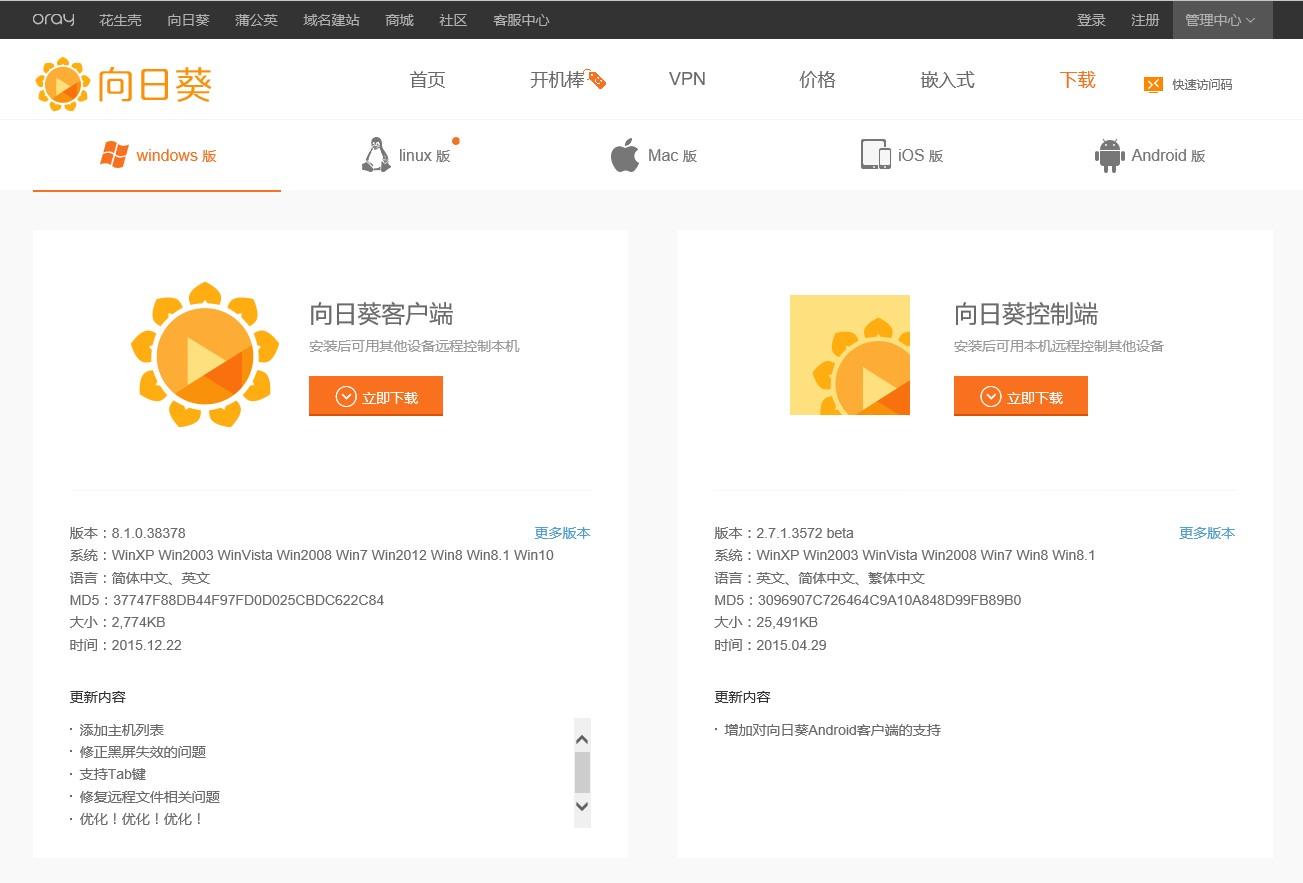The width and height of the screenshot is (1303, 883).
Task: Open 向日葵 in top bar
Action: click(x=188, y=20)
